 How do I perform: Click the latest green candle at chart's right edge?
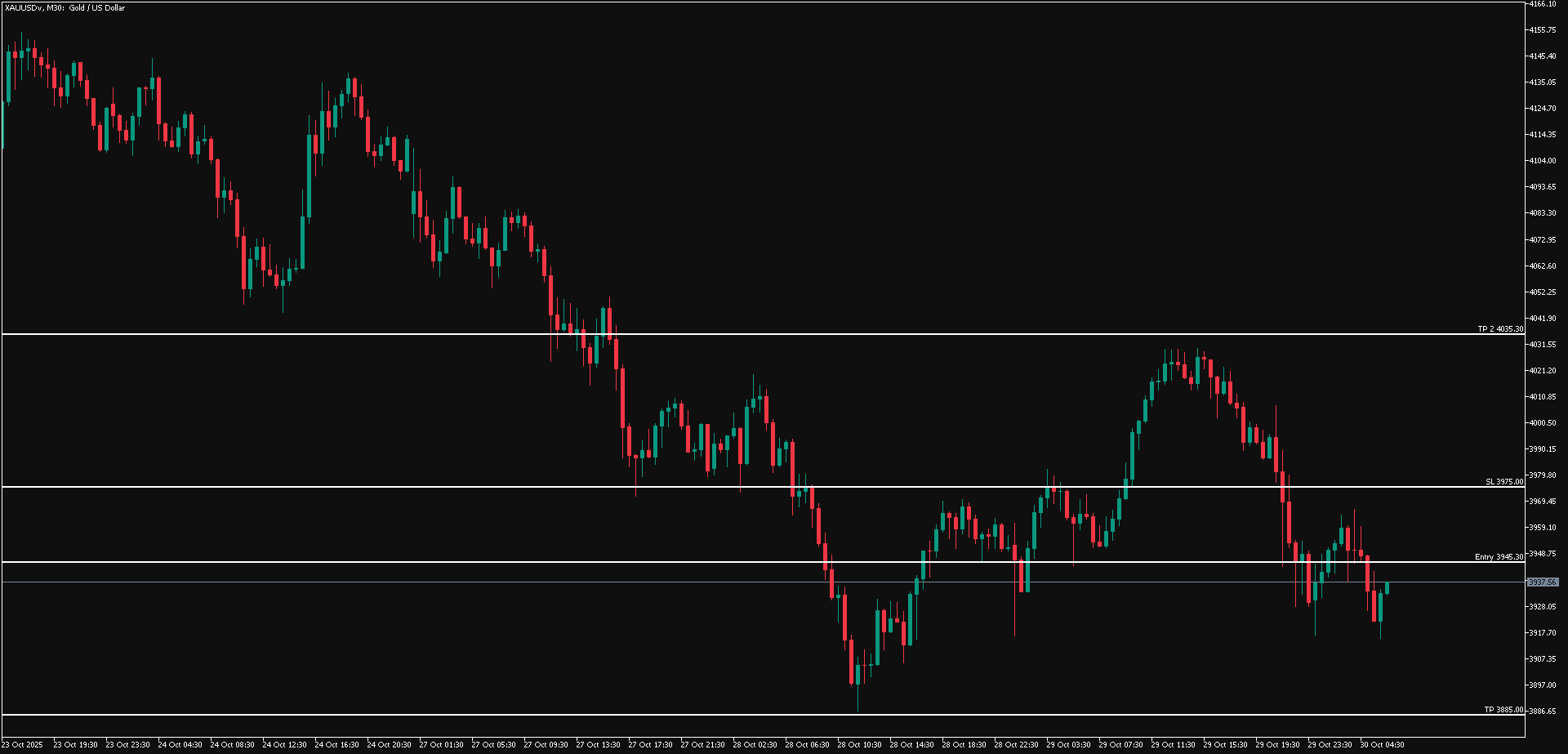coord(1387,588)
